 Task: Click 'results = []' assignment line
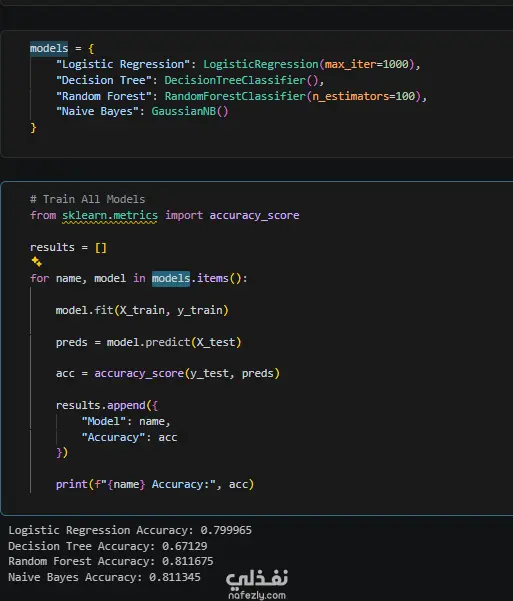point(68,247)
